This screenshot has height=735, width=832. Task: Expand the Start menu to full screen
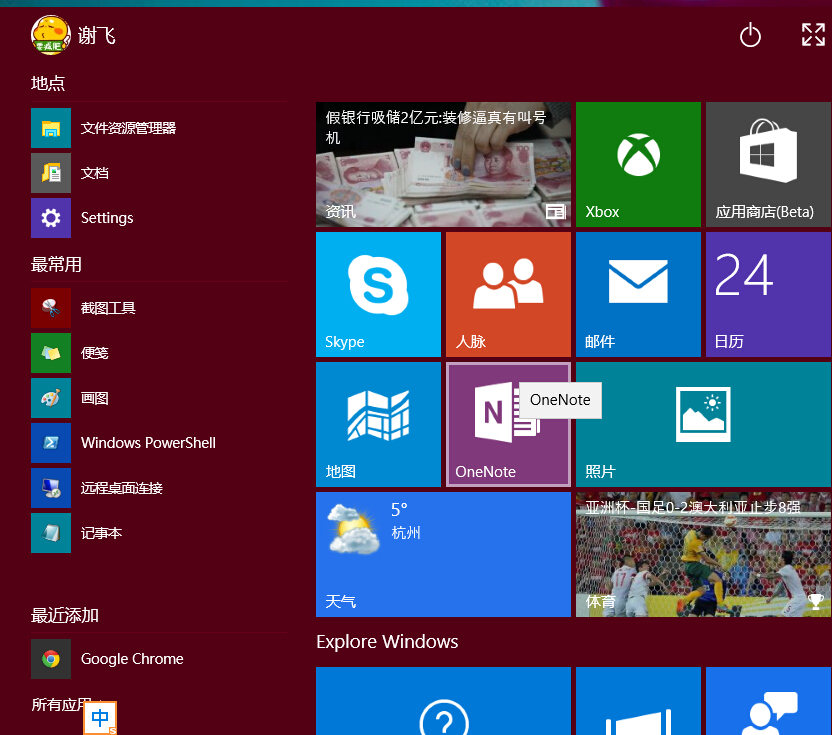[813, 35]
